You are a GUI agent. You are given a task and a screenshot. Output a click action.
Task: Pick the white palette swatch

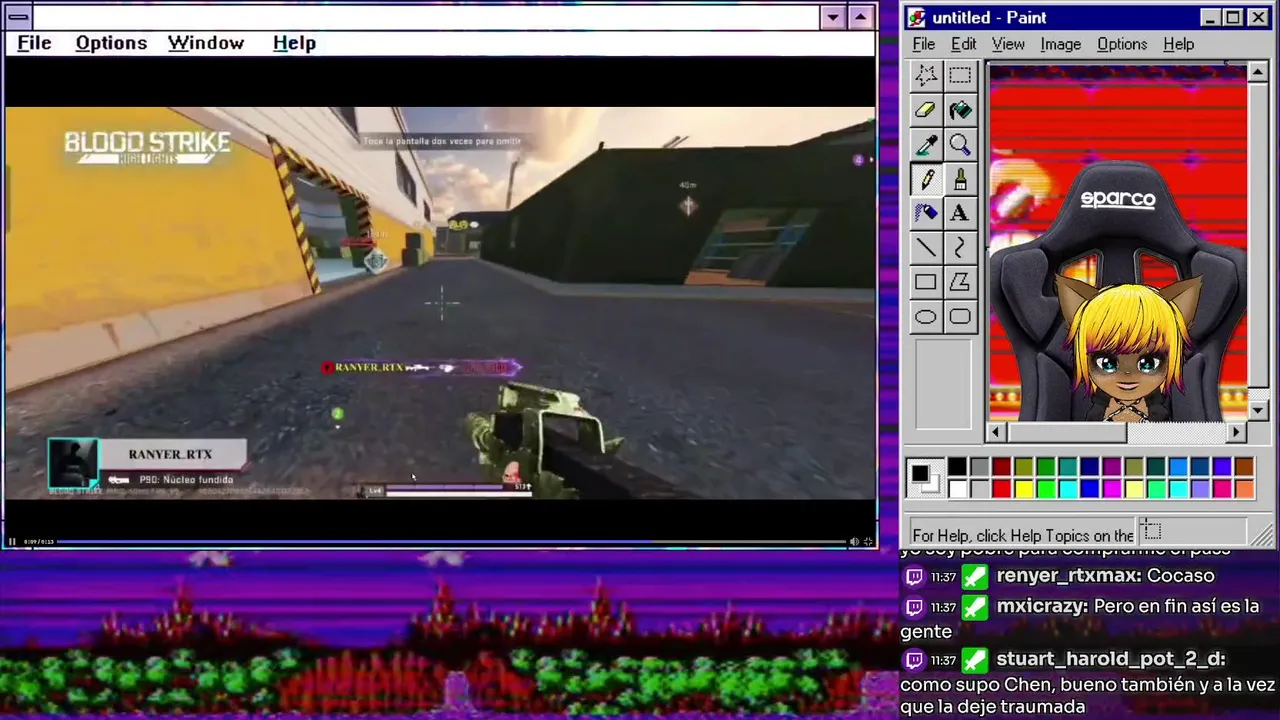point(957,488)
